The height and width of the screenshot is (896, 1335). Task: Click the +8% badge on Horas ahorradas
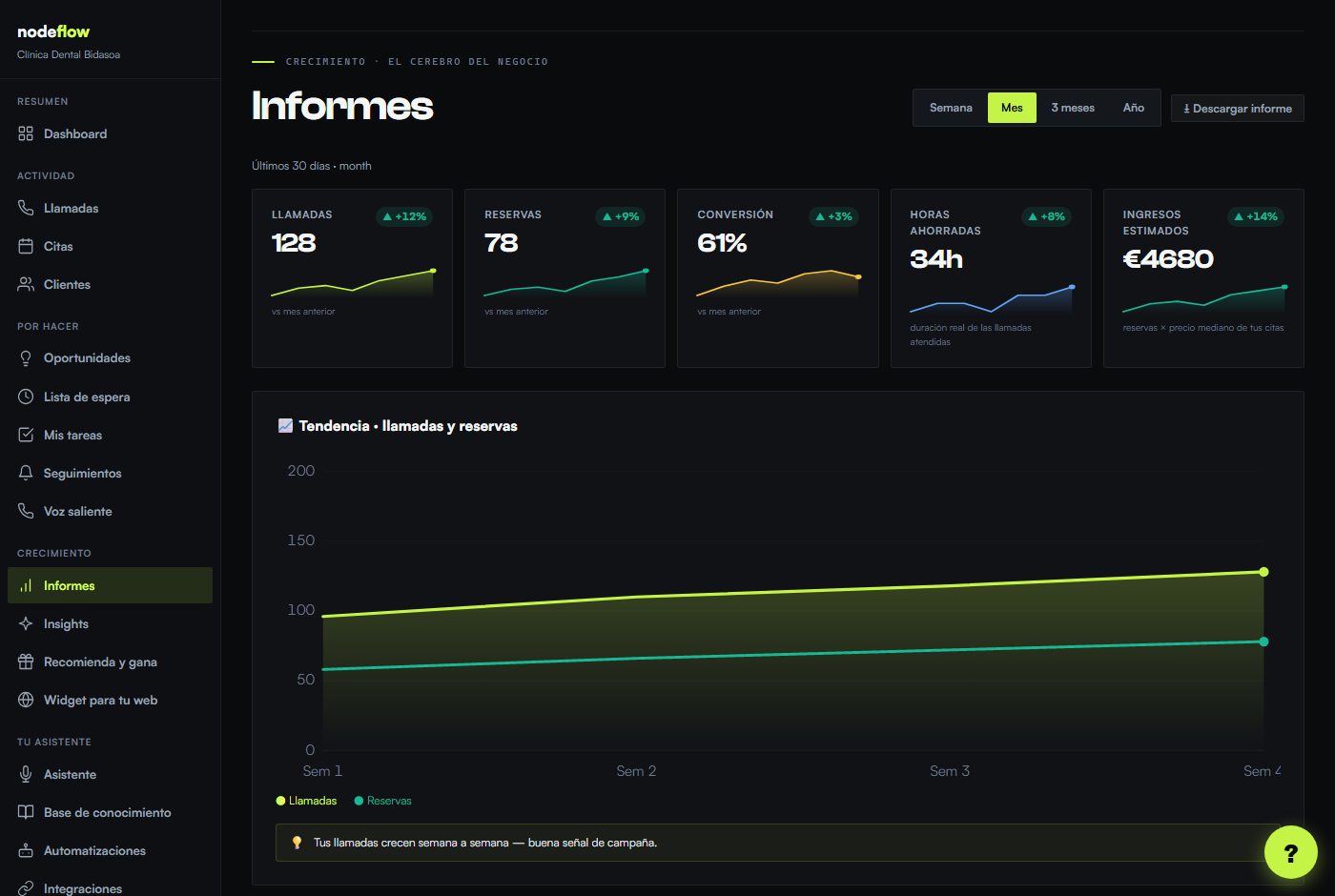click(x=1046, y=216)
